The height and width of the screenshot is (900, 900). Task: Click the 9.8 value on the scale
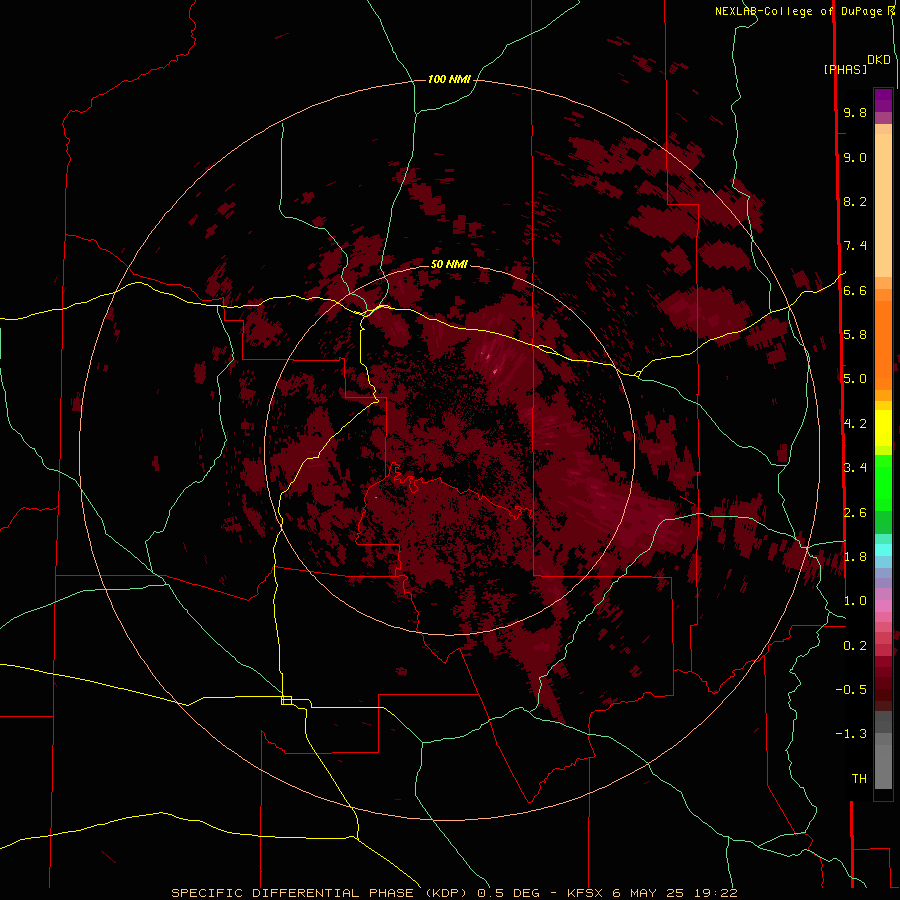point(855,113)
